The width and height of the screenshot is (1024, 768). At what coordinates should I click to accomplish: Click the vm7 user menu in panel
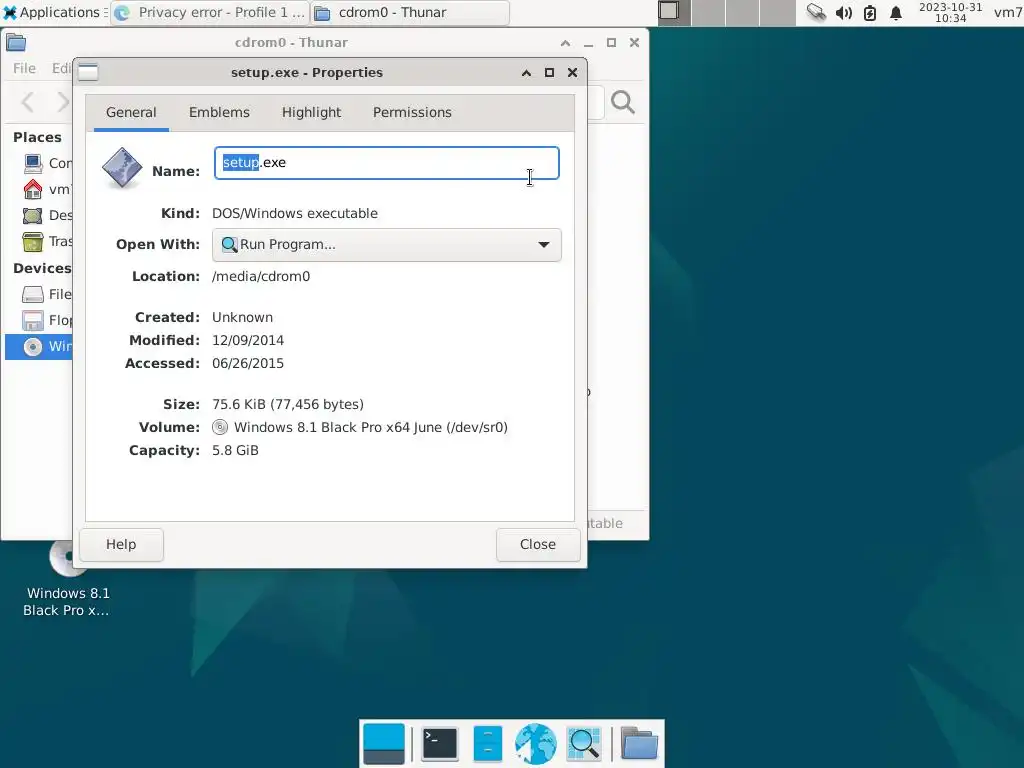(x=1008, y=12)
